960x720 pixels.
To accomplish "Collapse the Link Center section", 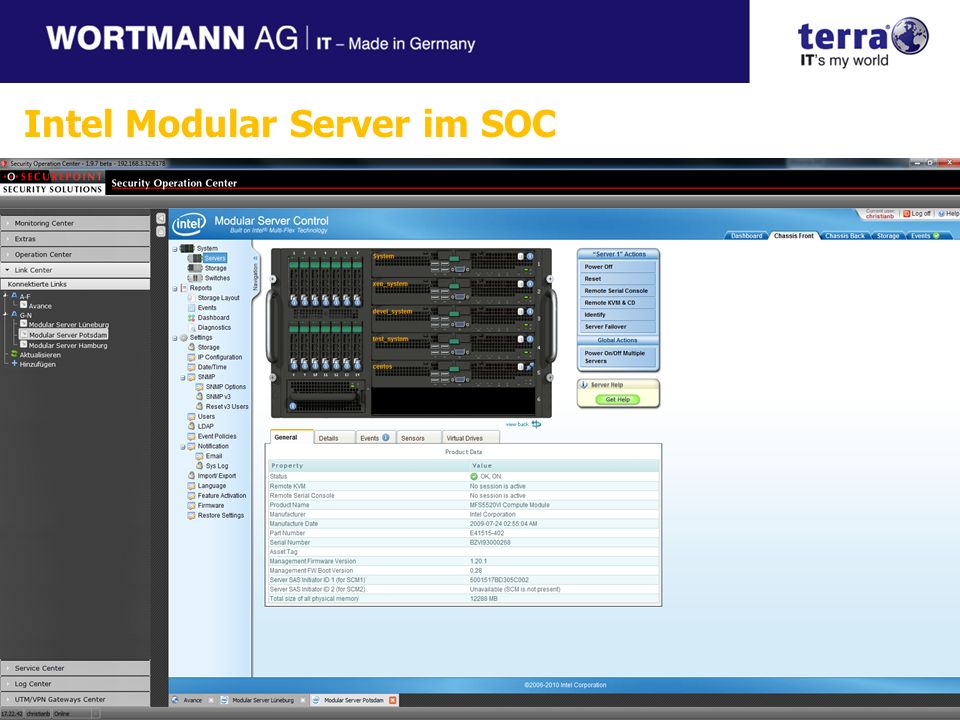I will coord(75,270).
